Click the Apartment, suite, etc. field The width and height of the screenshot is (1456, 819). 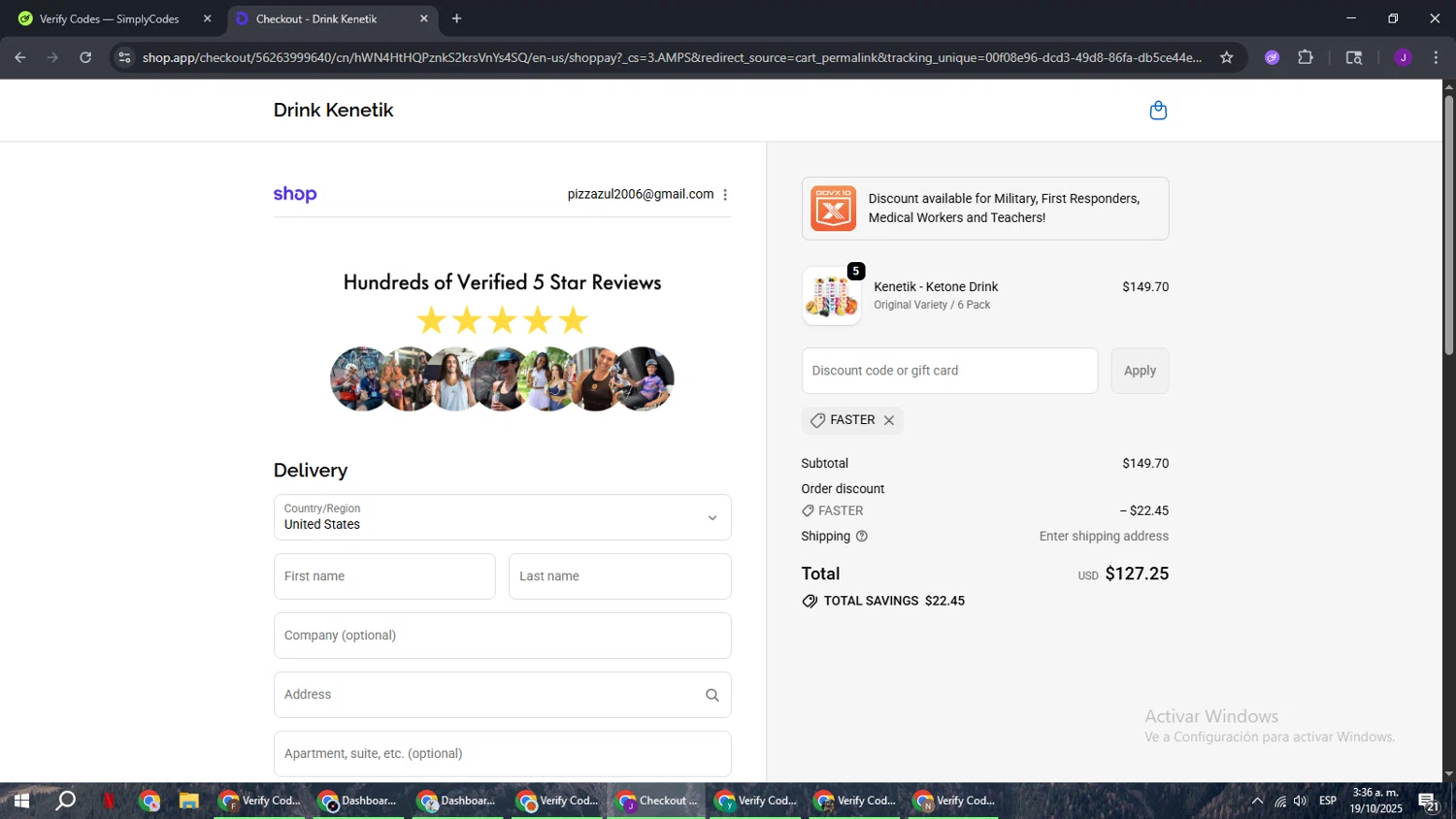point(503,754)
